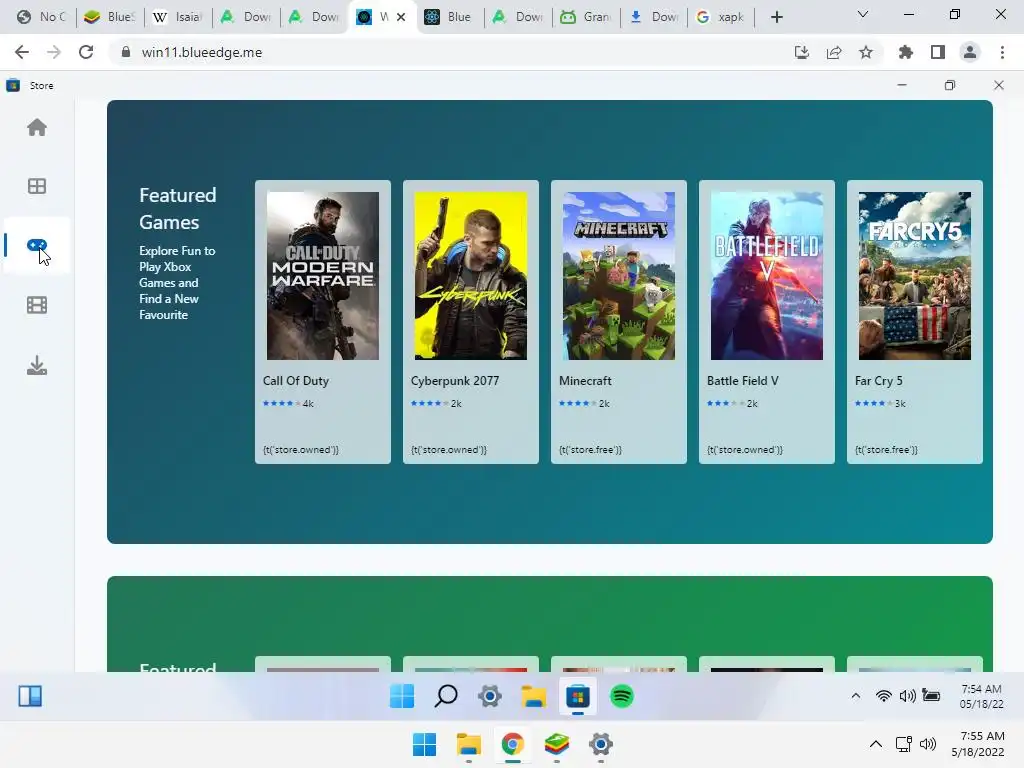
Task: Click the Call Of Duty star rating
Action: [x=281, y=404]
